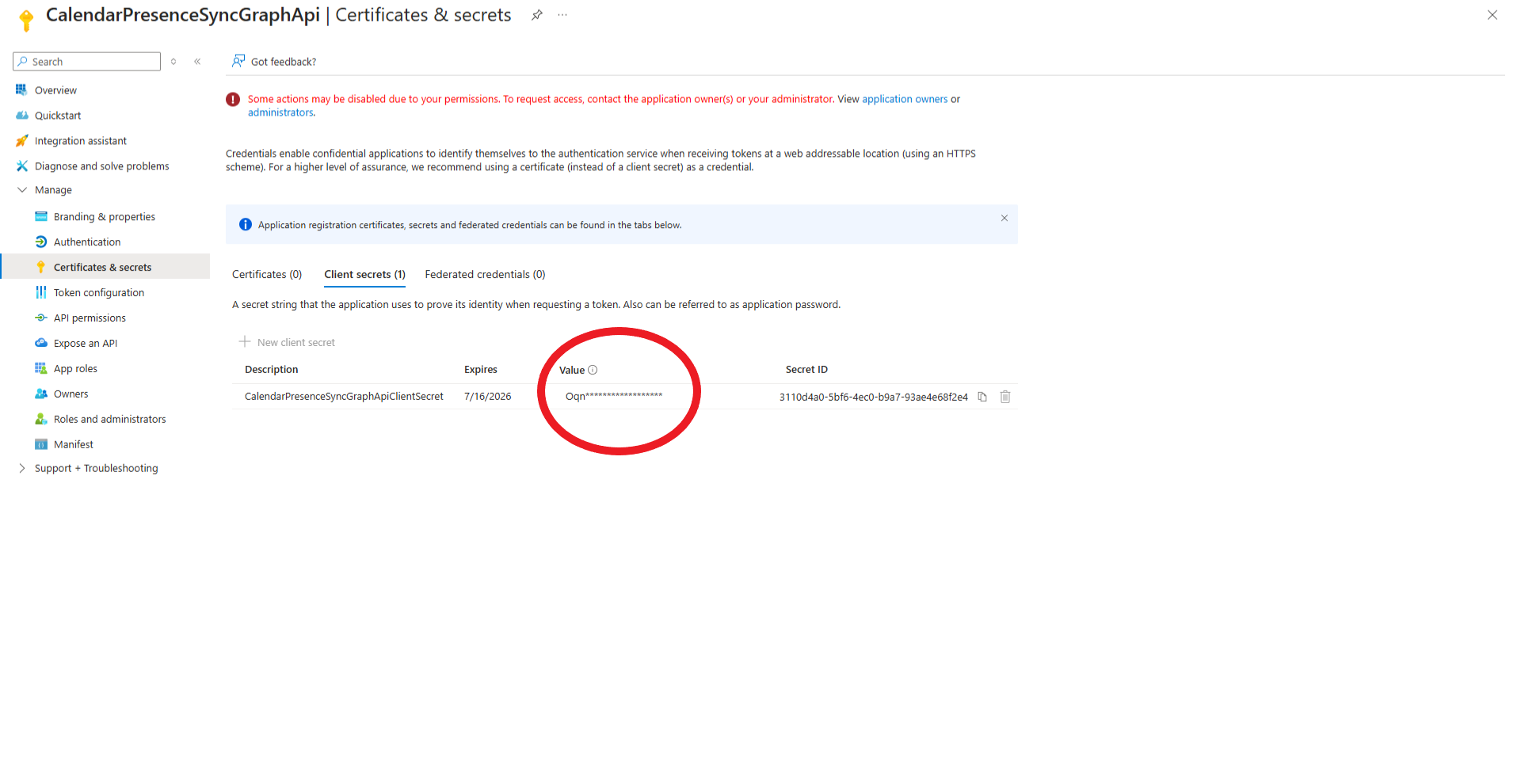The width and height of the screenshot is (1521, 784).
Task: Open Token configuration
Action: [x=99, y=293]
